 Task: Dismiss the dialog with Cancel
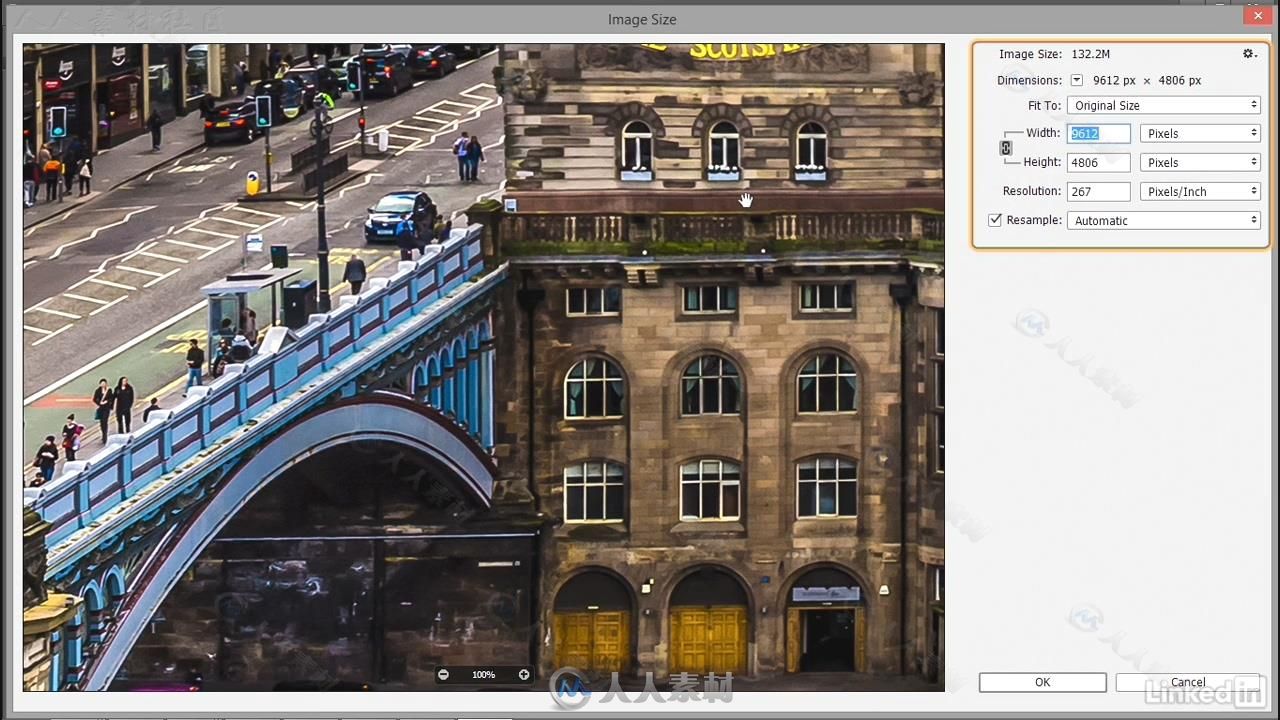tap(1188, 682)
